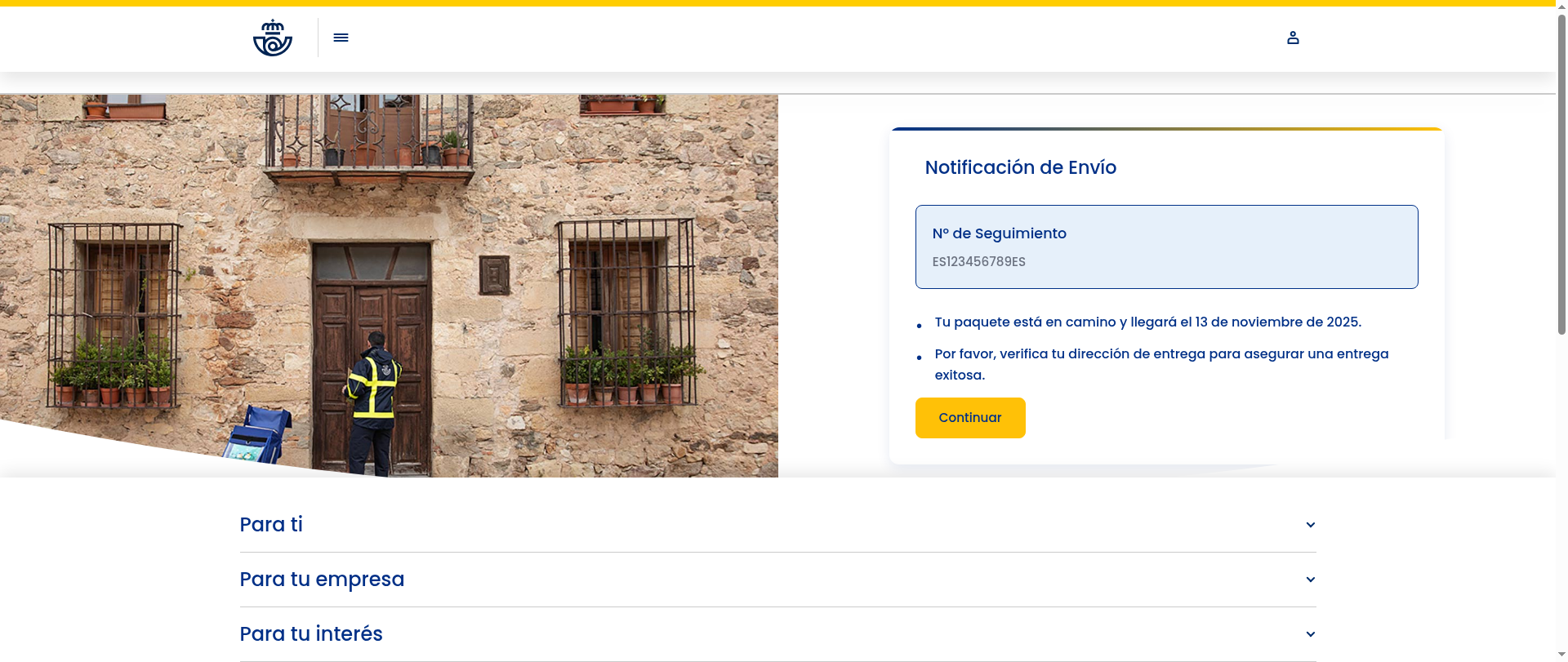The image size is (1568, 662).
Task: Select the Para tu interés heading
Action: (311, 634)
